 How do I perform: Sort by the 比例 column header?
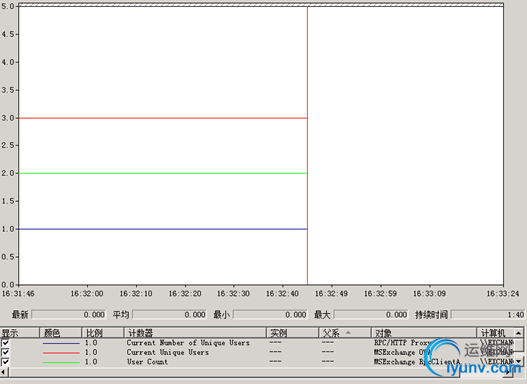(x=103, y=333)
